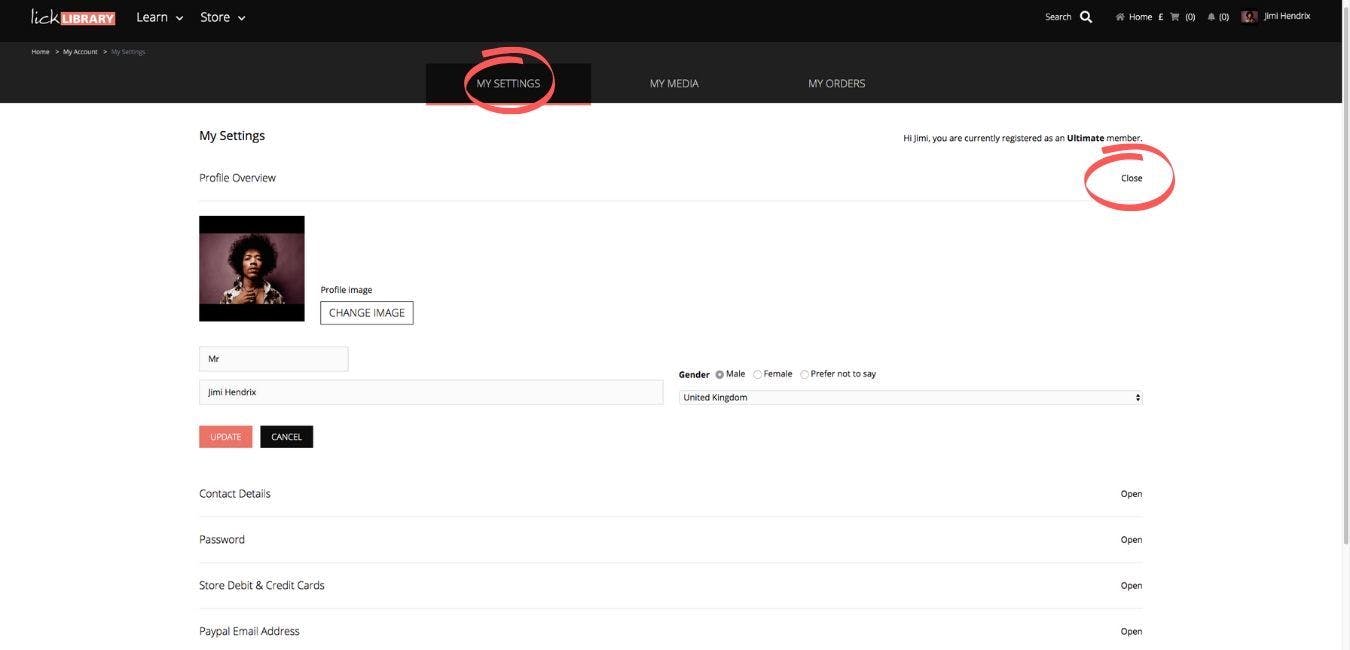
Task: Open the Contact Details section
Action: (x=1131, y=494)
